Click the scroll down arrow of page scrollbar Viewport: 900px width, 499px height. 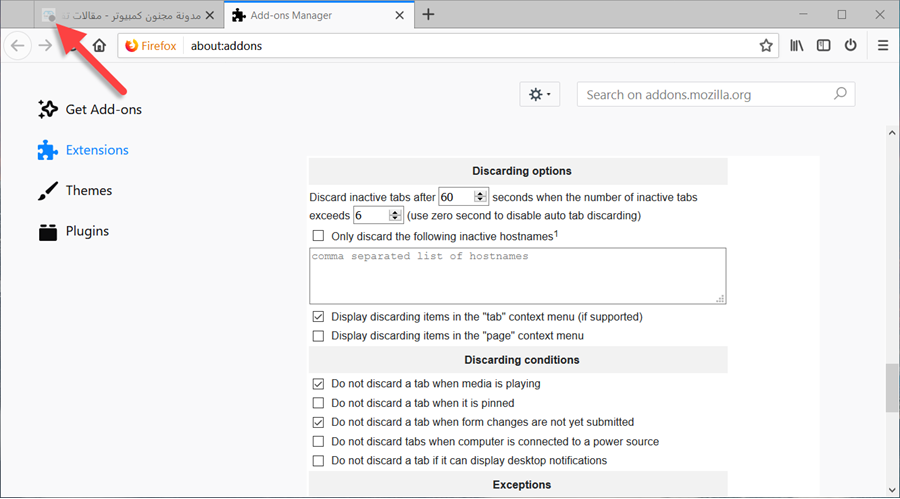(x=892, y=490)
